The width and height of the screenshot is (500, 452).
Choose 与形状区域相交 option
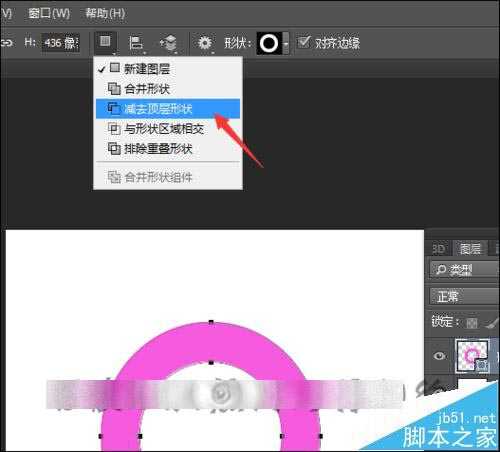coord(168,129)
